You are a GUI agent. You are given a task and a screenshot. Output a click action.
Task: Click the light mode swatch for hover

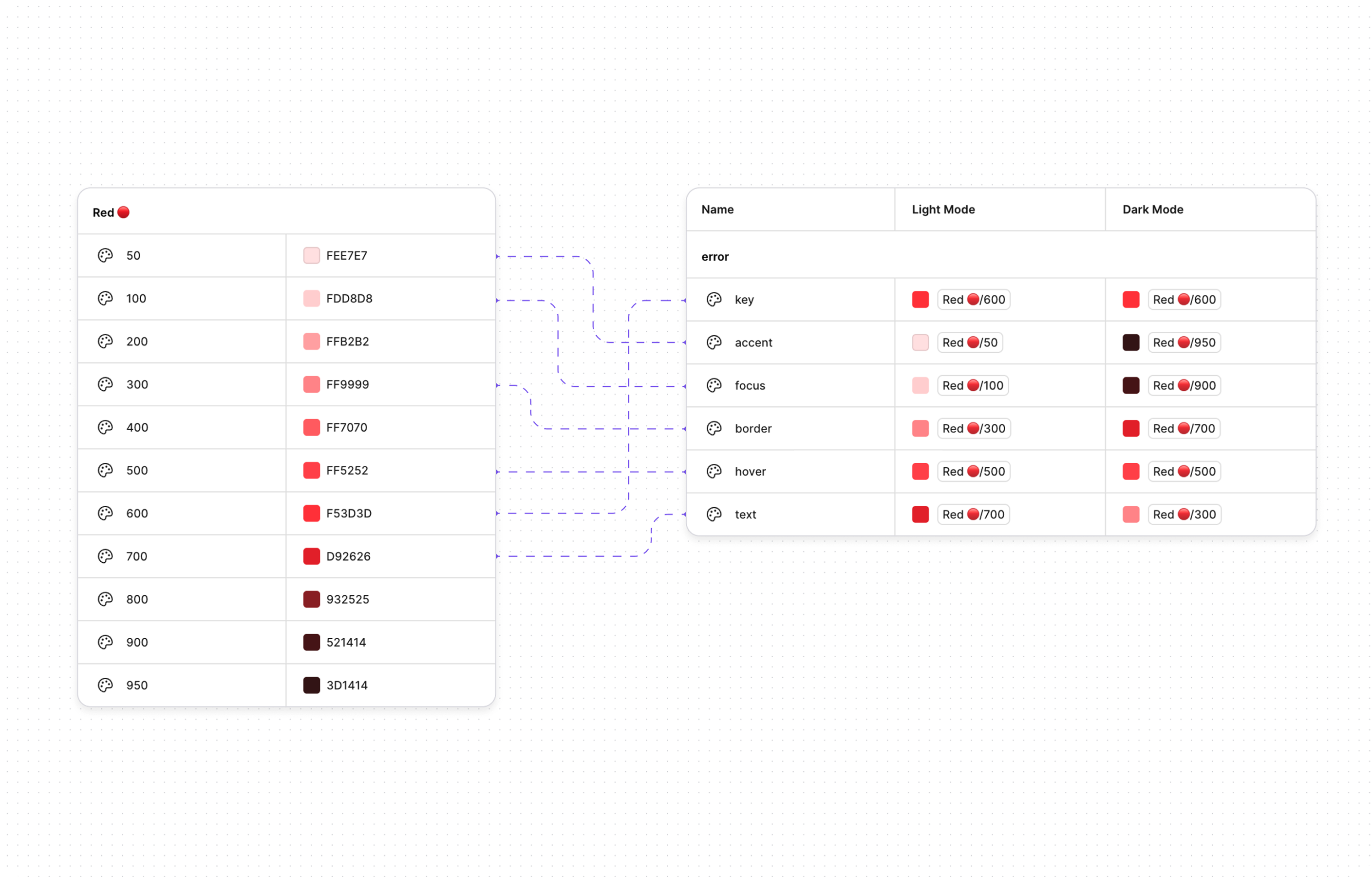(x=920, y=471)
